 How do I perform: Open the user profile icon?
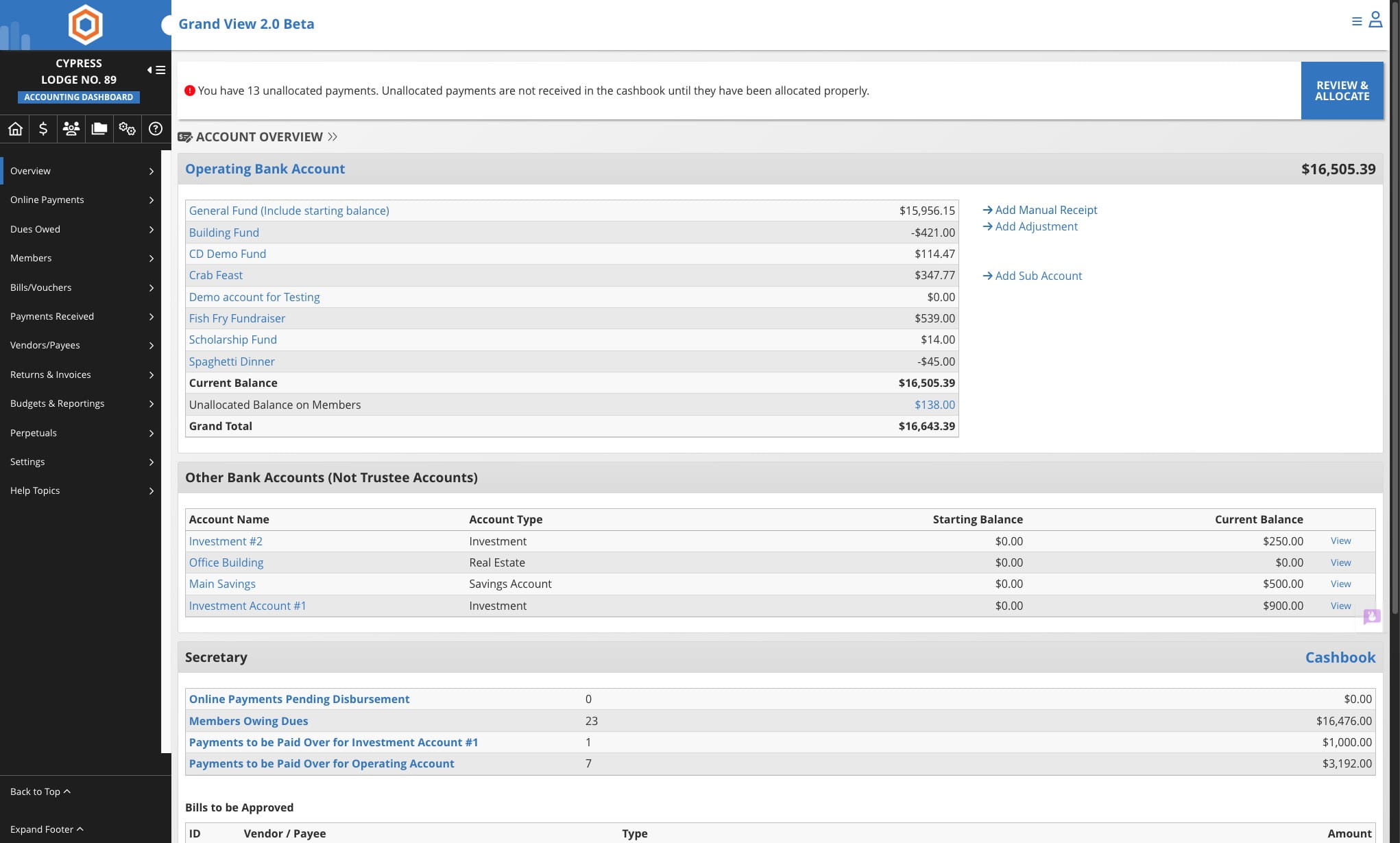point(1375,20)
